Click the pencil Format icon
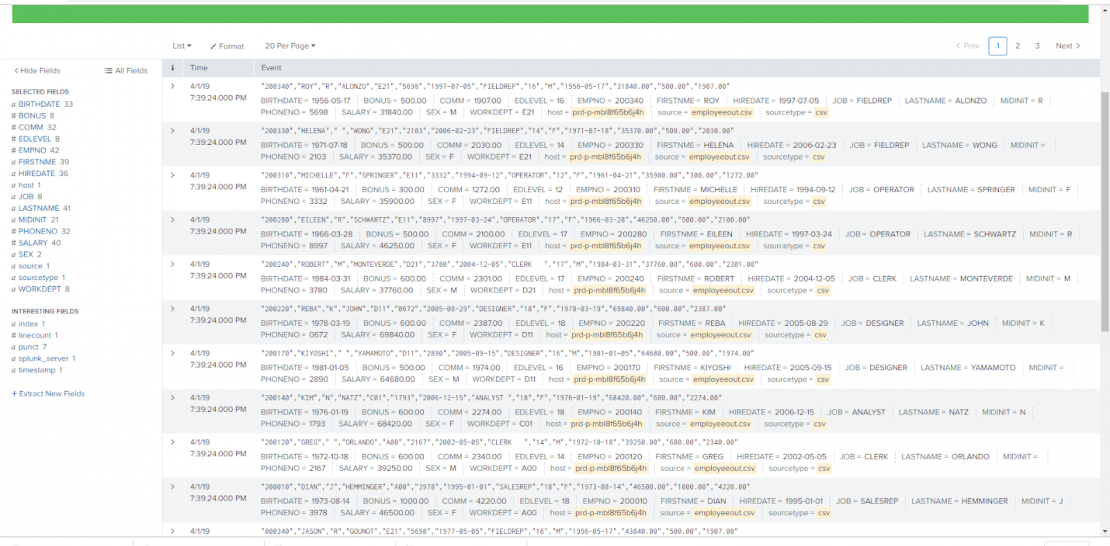Viewport: 1110px width, 546px height. (x=214, y=46)
